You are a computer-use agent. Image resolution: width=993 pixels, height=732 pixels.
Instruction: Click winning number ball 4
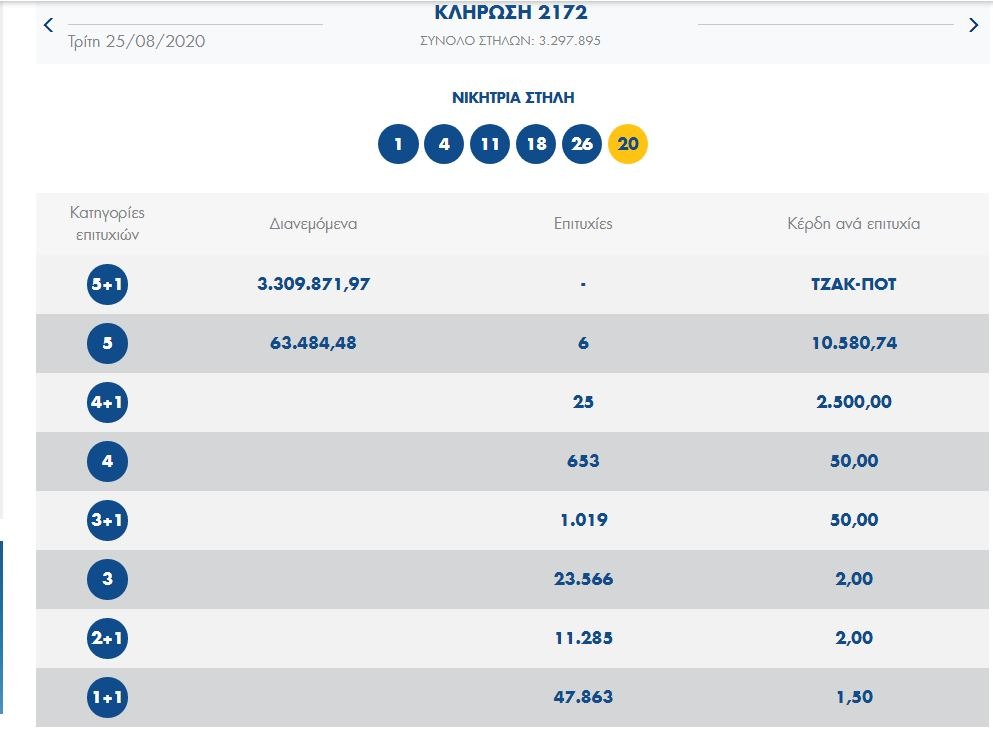point(444,144)
